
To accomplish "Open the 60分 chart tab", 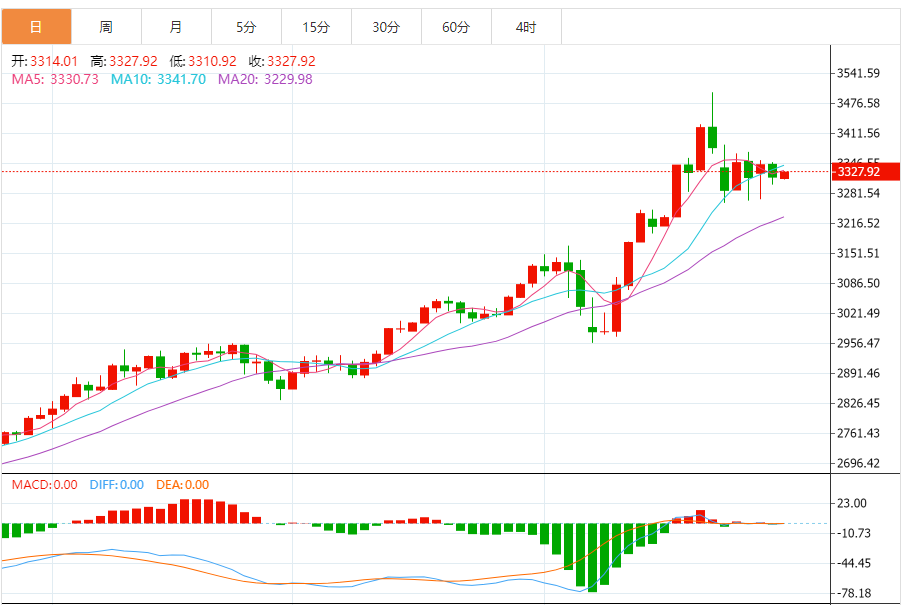I will [457, 26].
